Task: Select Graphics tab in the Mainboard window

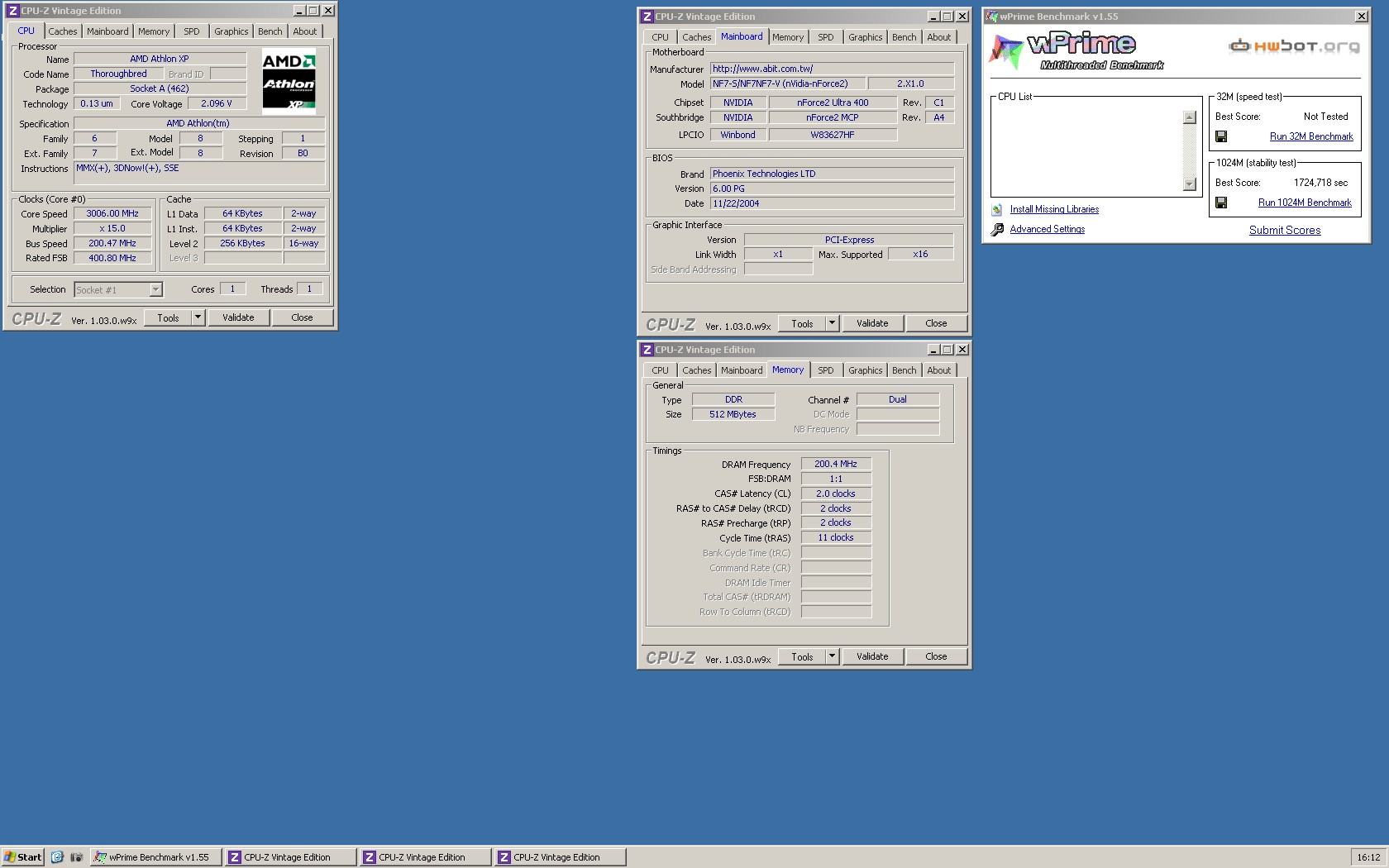Action: [x=865, y=37]
